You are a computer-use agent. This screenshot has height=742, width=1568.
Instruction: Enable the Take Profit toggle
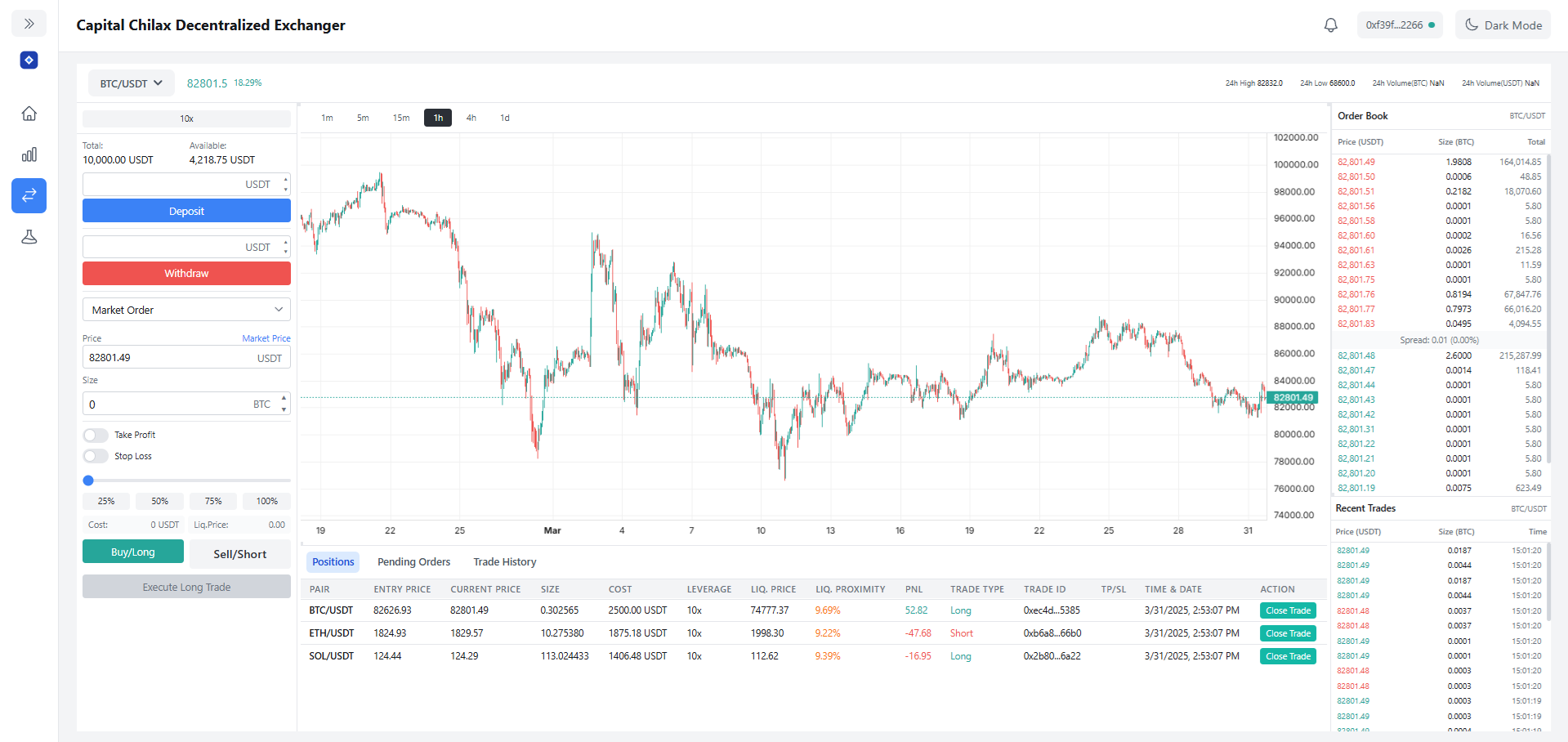coord(95,435)
